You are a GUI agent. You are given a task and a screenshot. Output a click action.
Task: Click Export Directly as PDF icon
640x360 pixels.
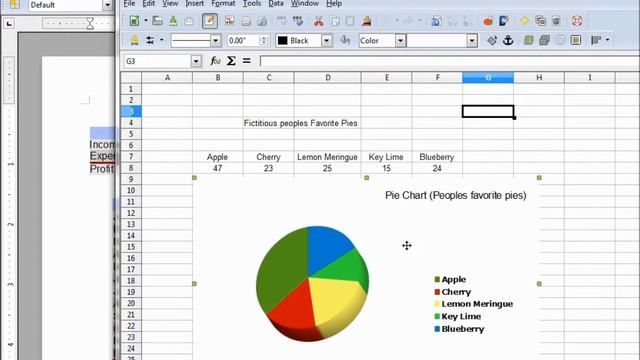tap(229, 21)
